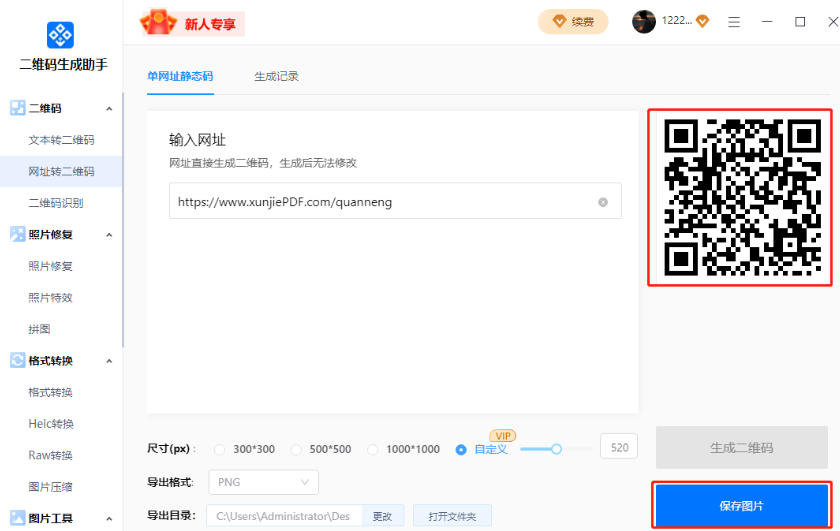The width and height of the screenshot is (840, 531).
Task: Collapse the 格式转换 sidebar section
Action: [109, 361]
